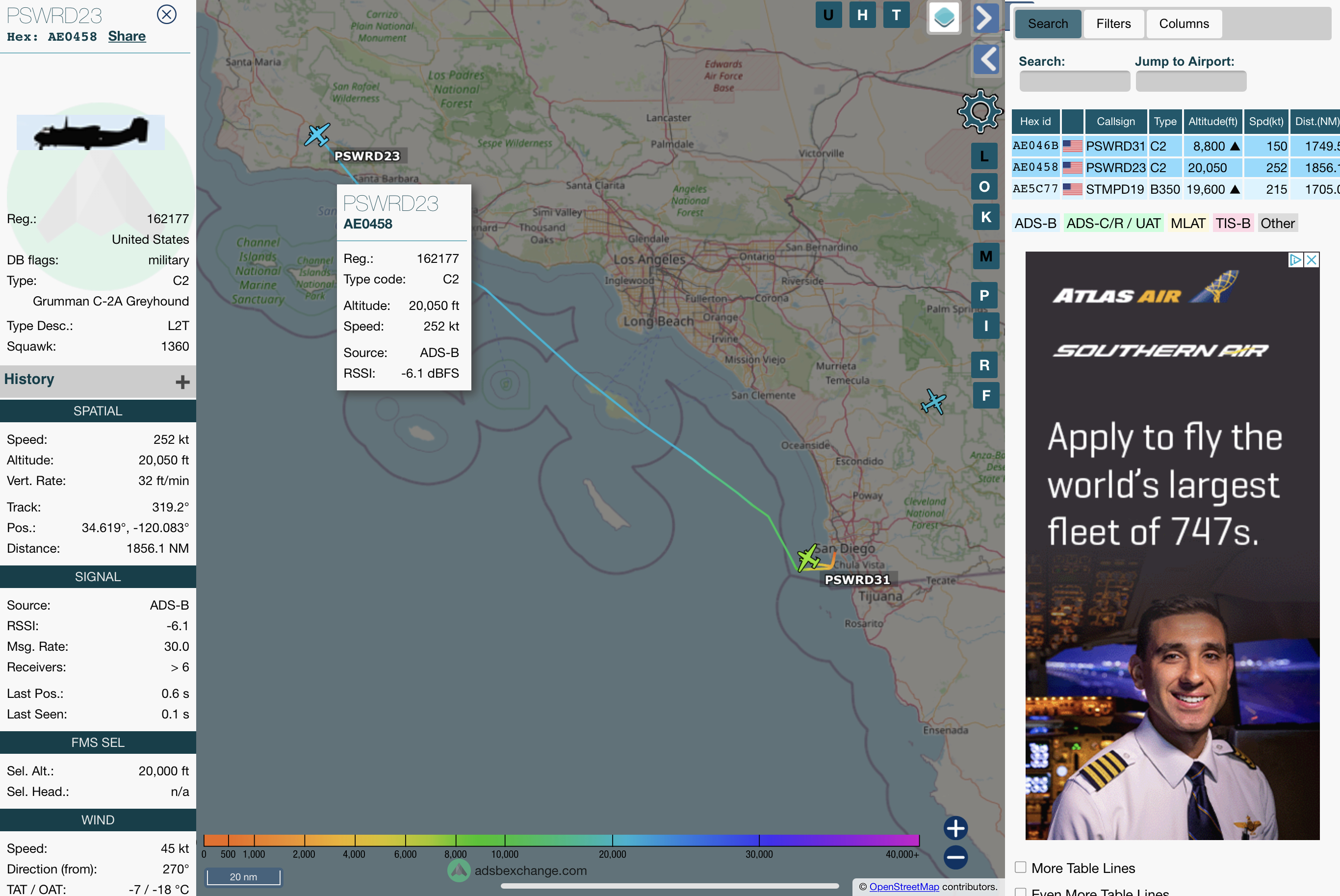Open the settings gear on map
The width and height of the screenshot is (1340, 896).
(980, 111)
